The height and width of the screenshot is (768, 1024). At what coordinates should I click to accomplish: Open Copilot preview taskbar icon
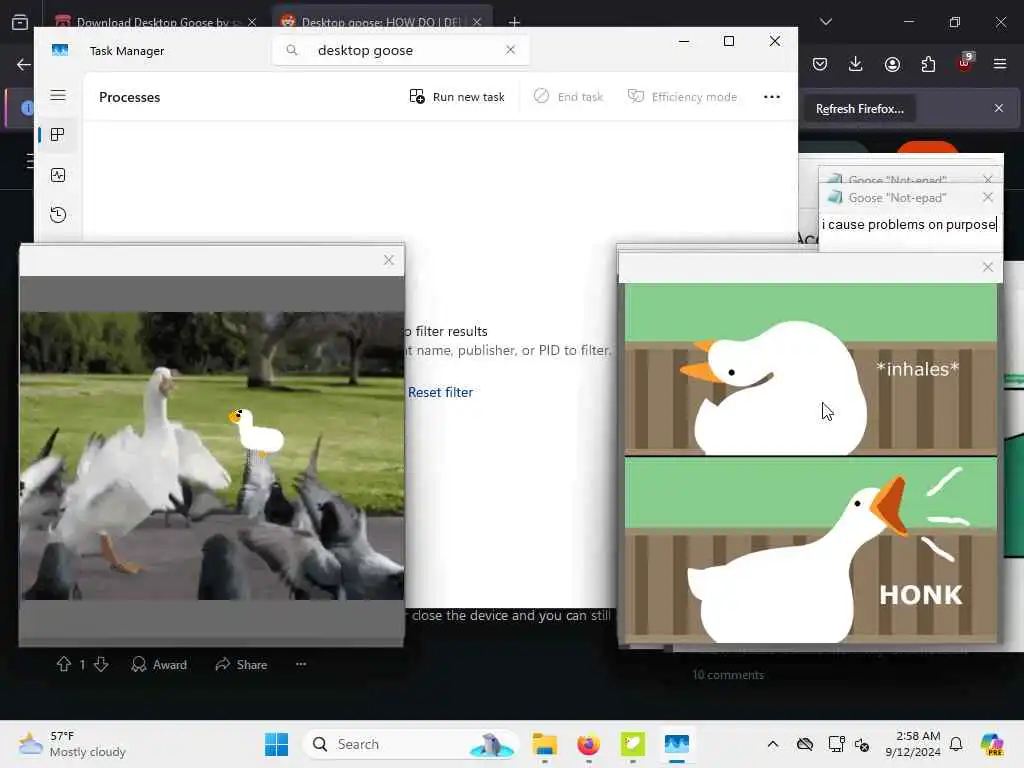click(x=992, y=744)
